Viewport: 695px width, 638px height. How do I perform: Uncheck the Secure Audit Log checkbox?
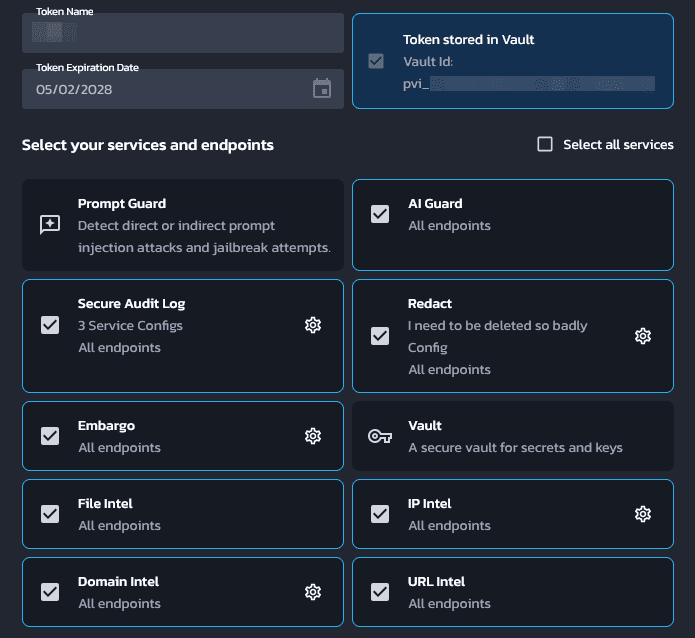click(50, 325)
